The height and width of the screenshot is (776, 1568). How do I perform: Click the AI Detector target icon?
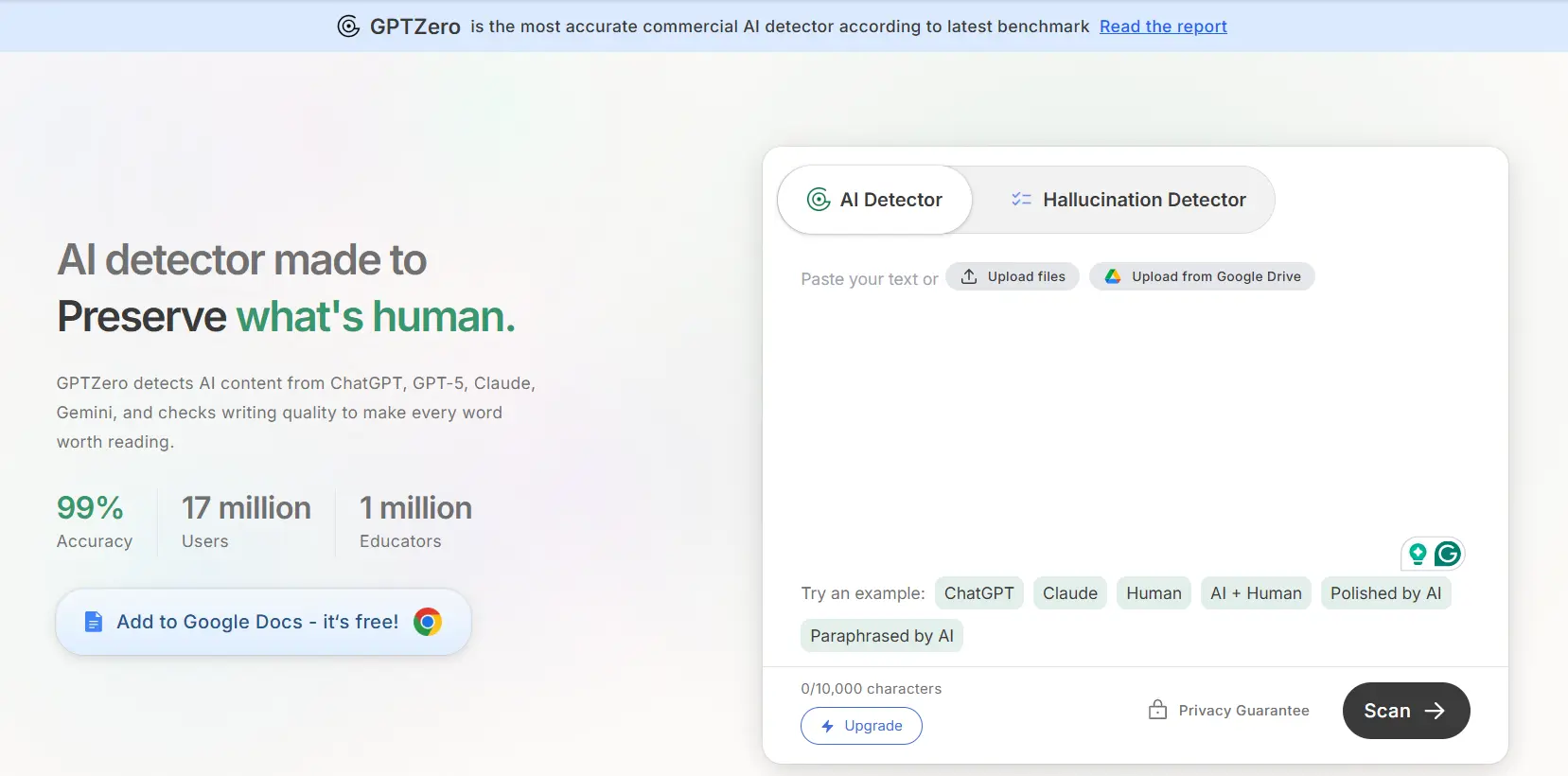point(819,200)
